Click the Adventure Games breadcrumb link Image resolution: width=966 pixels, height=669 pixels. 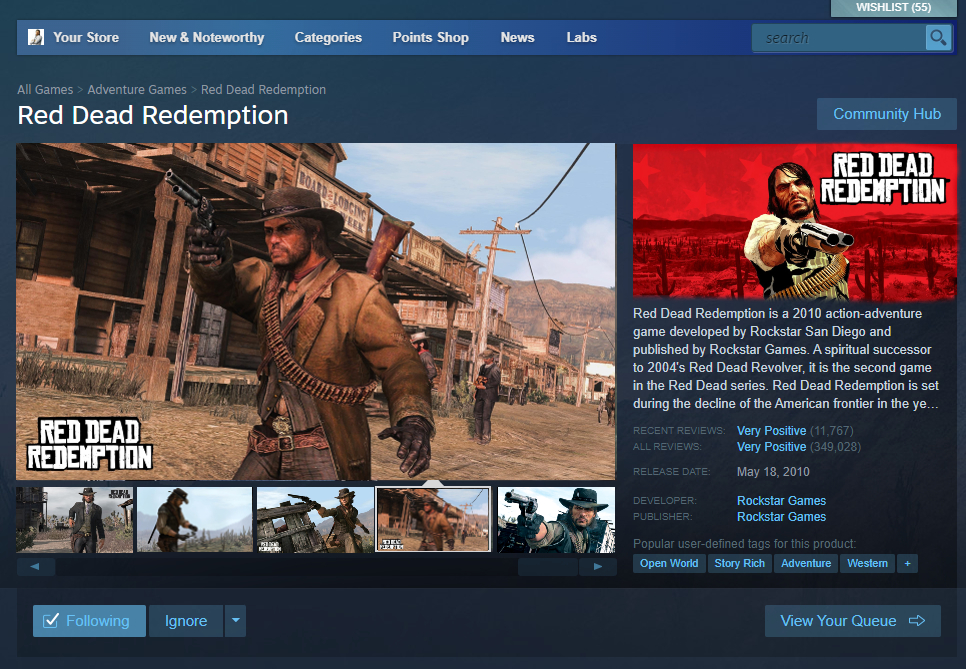tap(137, 89)
